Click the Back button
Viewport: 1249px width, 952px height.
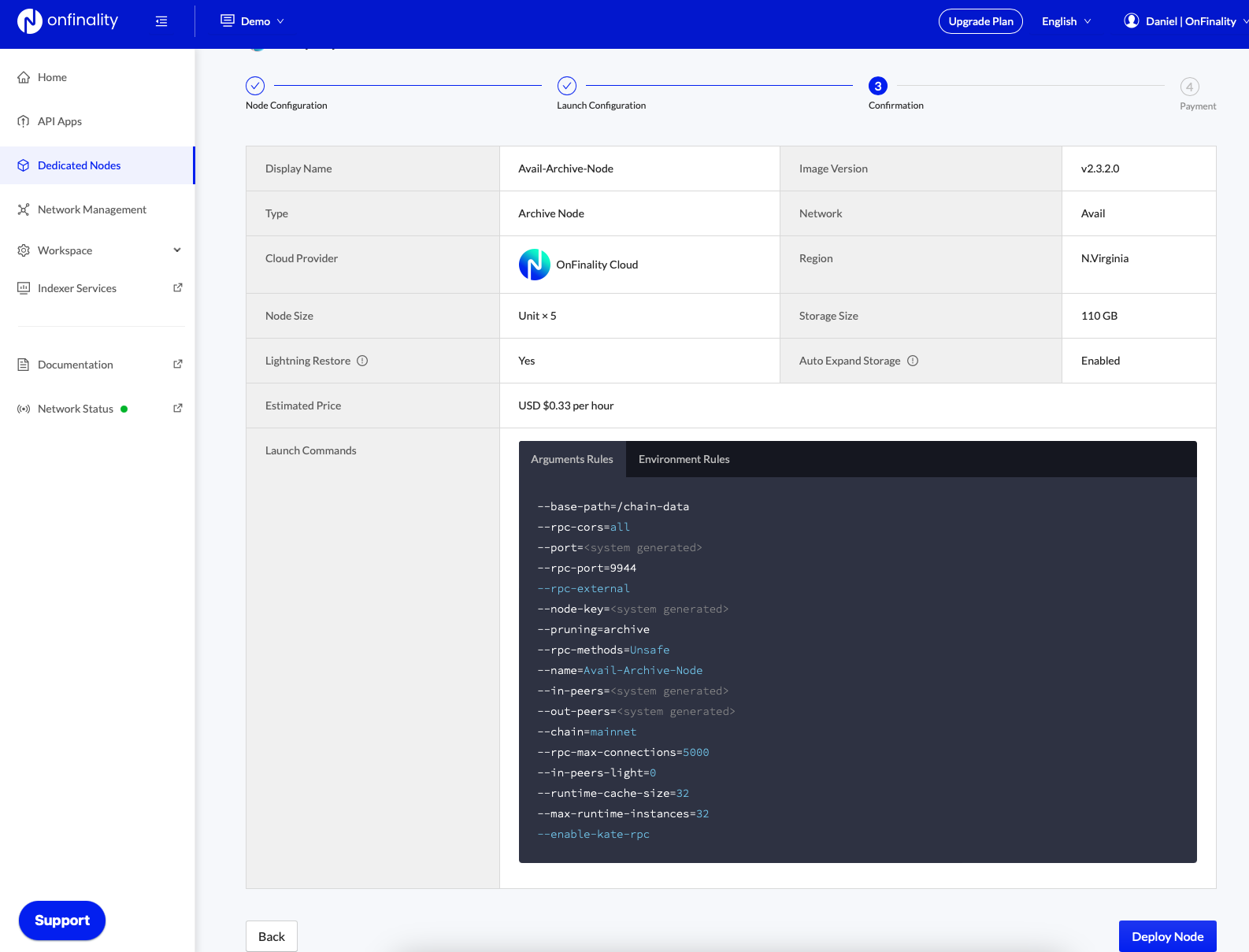coord(272,936)
